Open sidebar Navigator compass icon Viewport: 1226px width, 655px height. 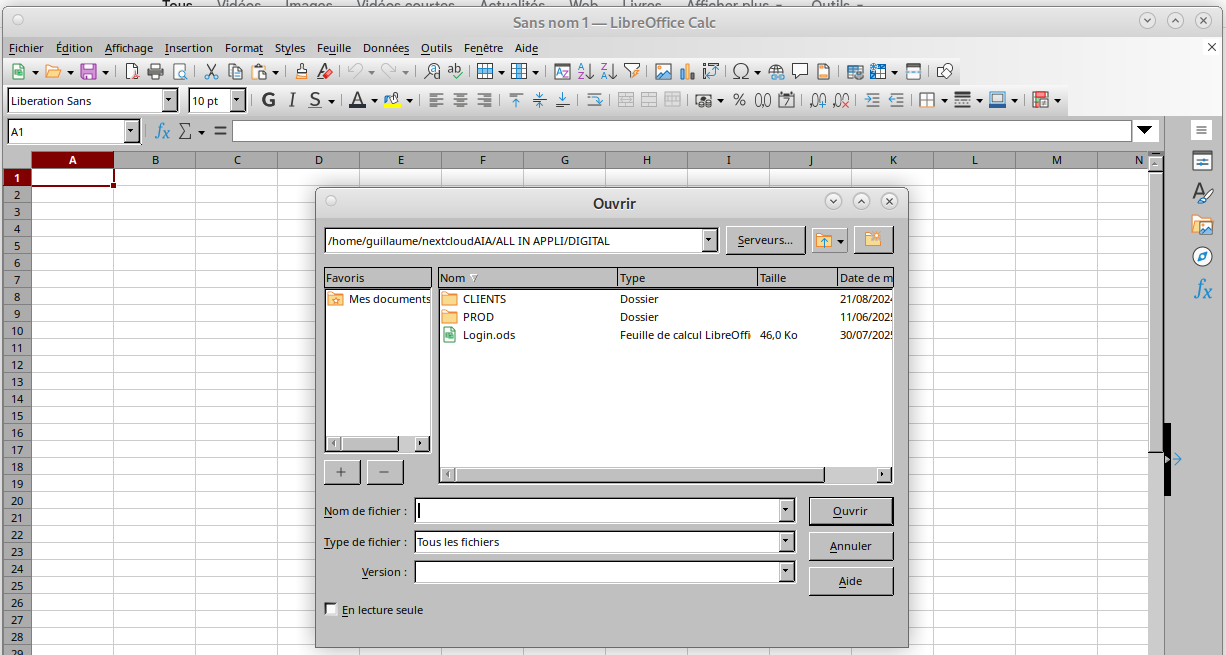(x=1202, y=257)
